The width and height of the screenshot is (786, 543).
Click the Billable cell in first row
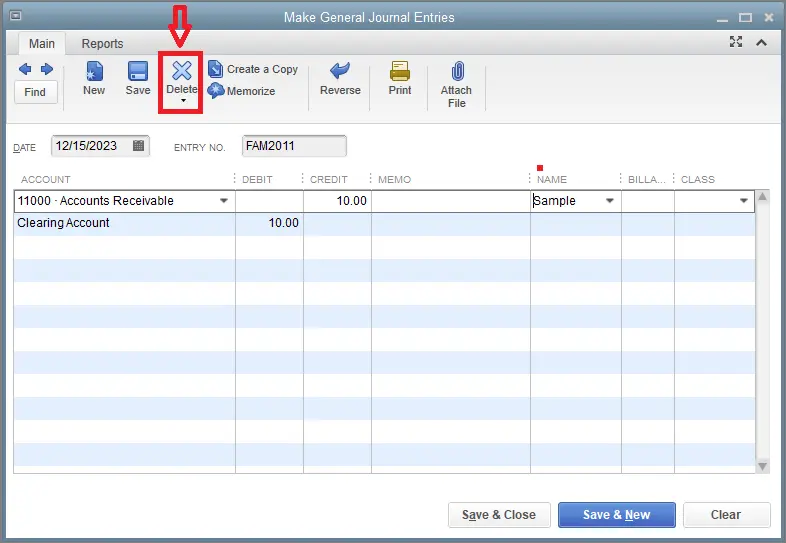[648, 201]
